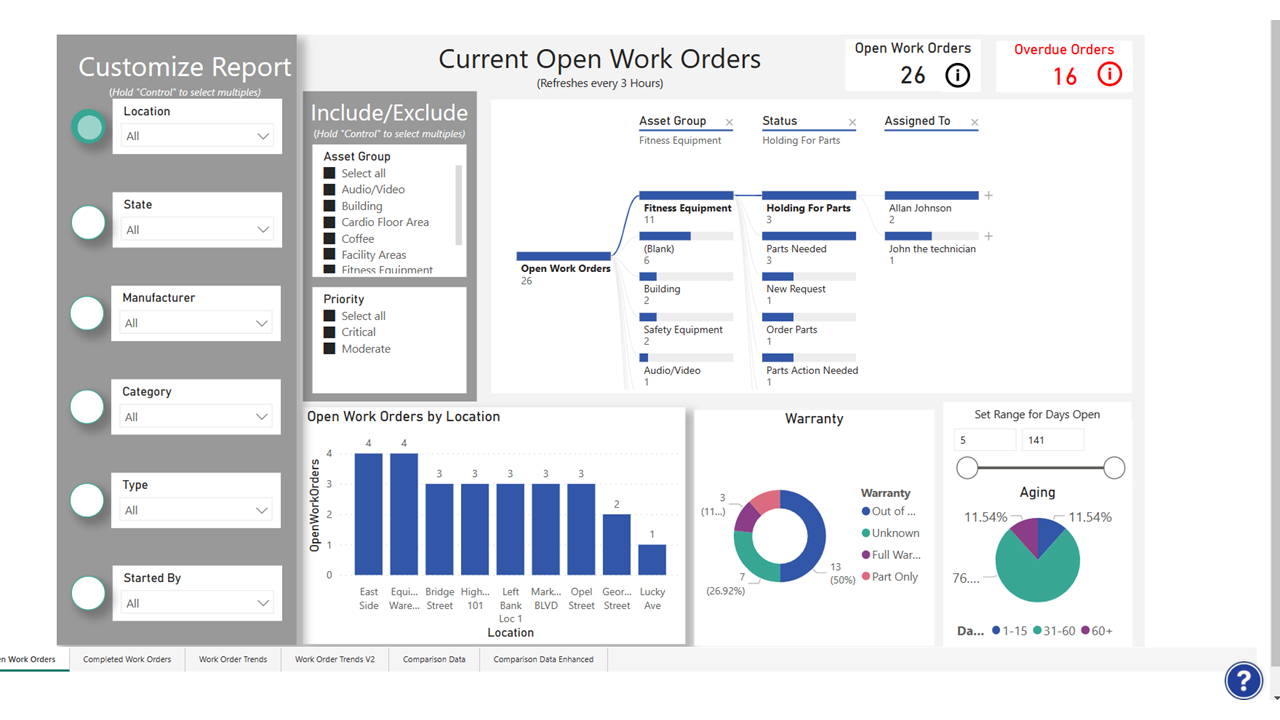
Task: Select the New Request status node
Action: coord(809,288)
